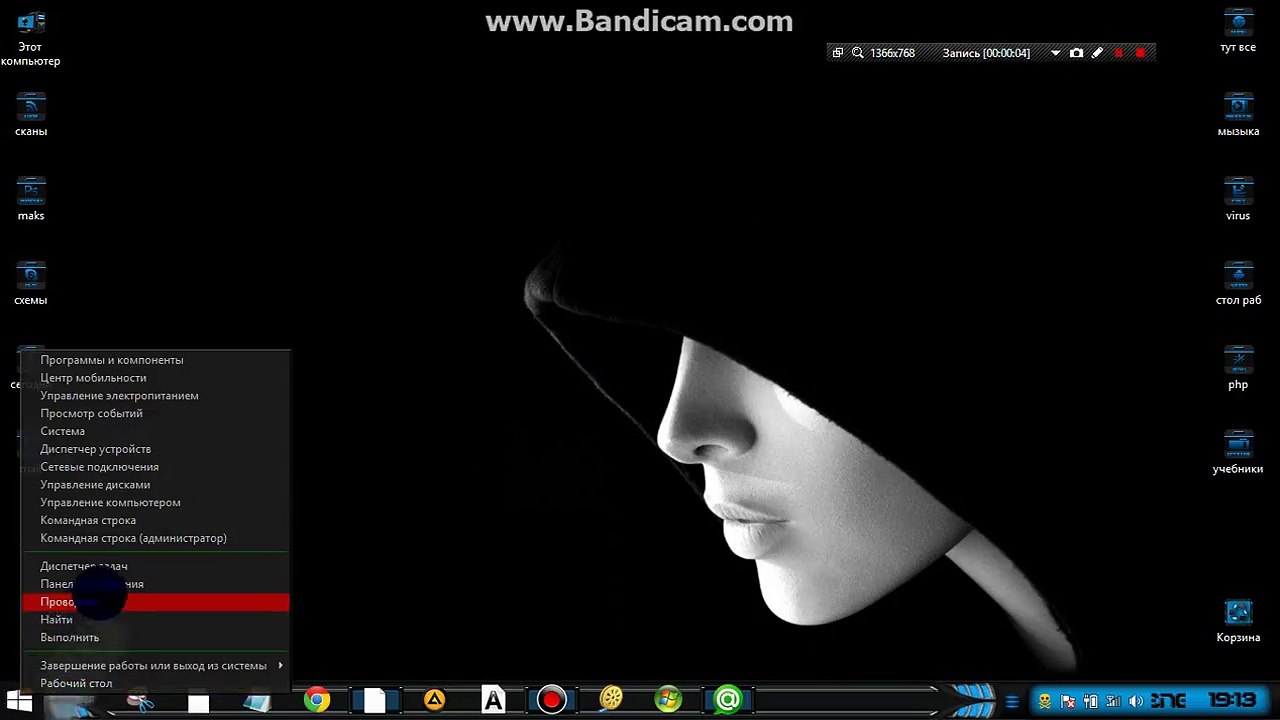Screen dimensions: 1280x720
Task: Select the учебники desktop folder
Action: [x=1238, y=453]
